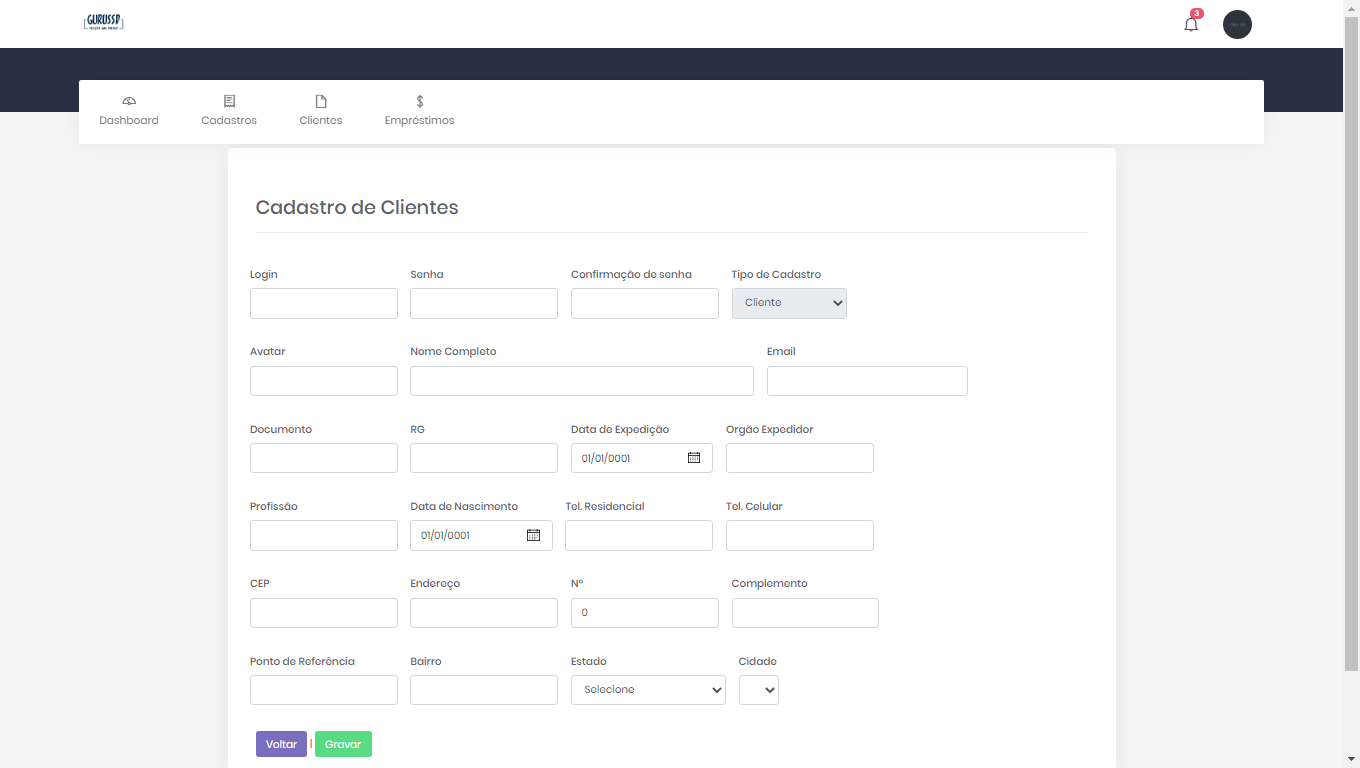Viewport: 1360px width, 768px height.
Task: Open the Estado selection dropdown
Action: click(x=648, y=690)
